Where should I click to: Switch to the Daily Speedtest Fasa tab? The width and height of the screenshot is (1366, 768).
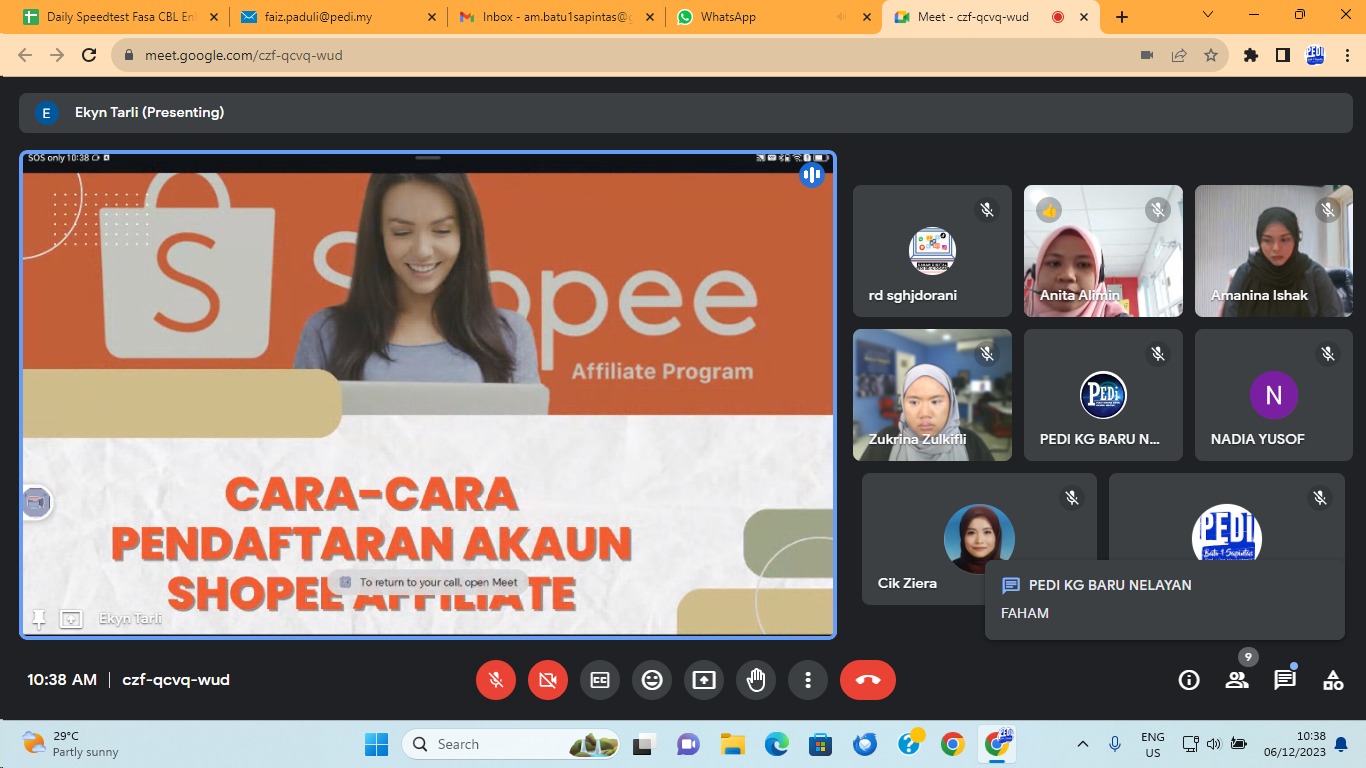115,17
